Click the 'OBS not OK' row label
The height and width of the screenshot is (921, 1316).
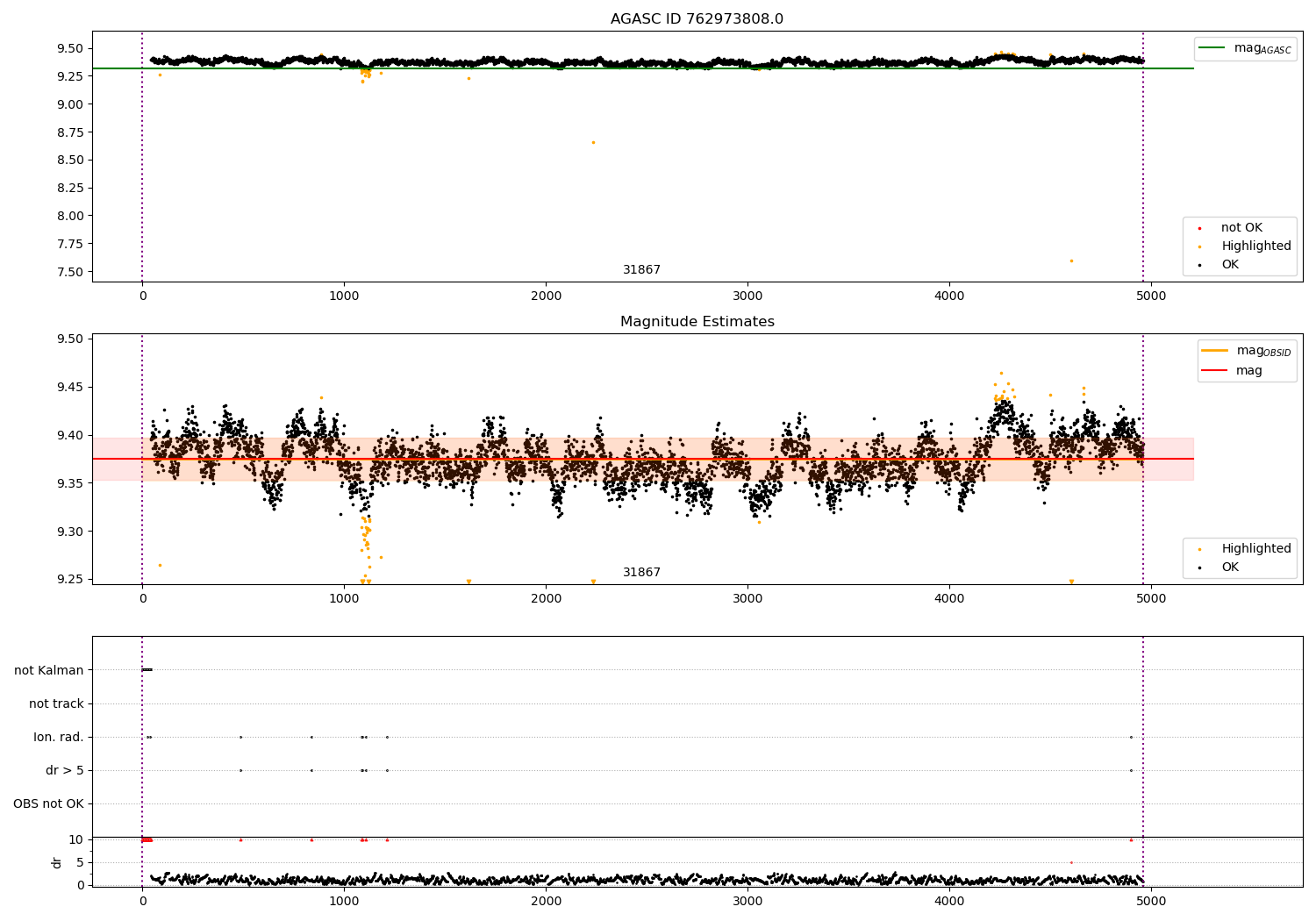click(48, 804)
